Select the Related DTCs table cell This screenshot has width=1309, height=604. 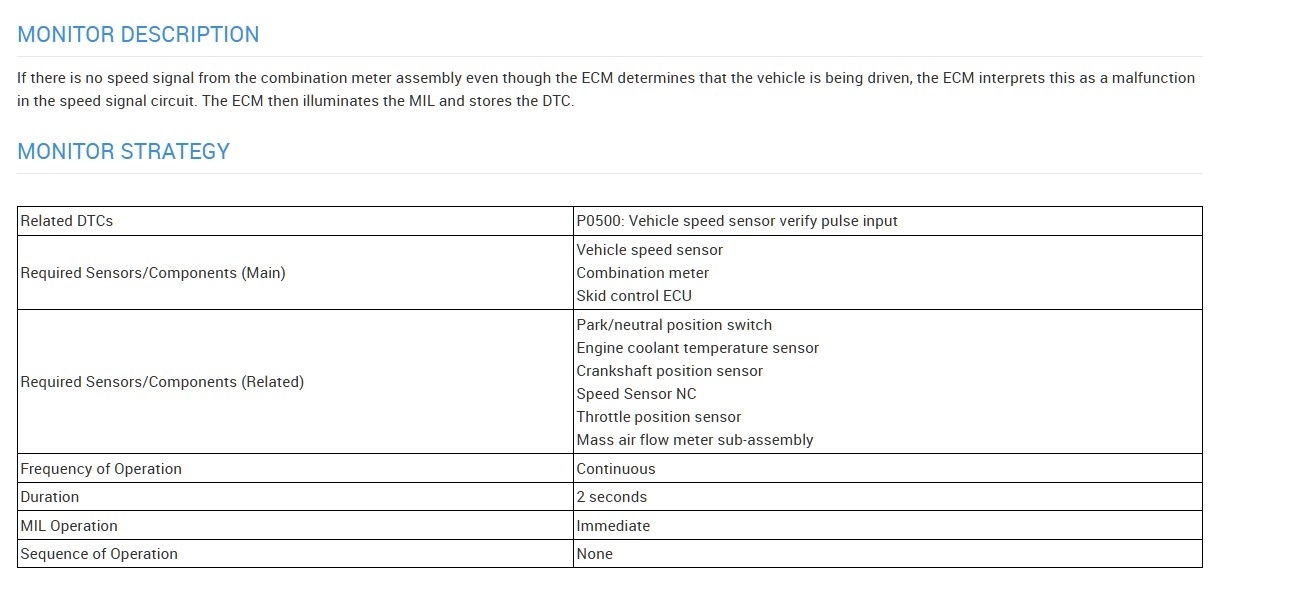67,221
